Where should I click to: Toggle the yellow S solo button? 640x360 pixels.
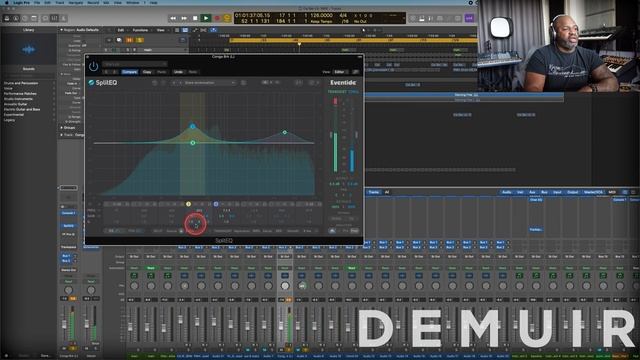pyautogui.click(x=140, y=40)
